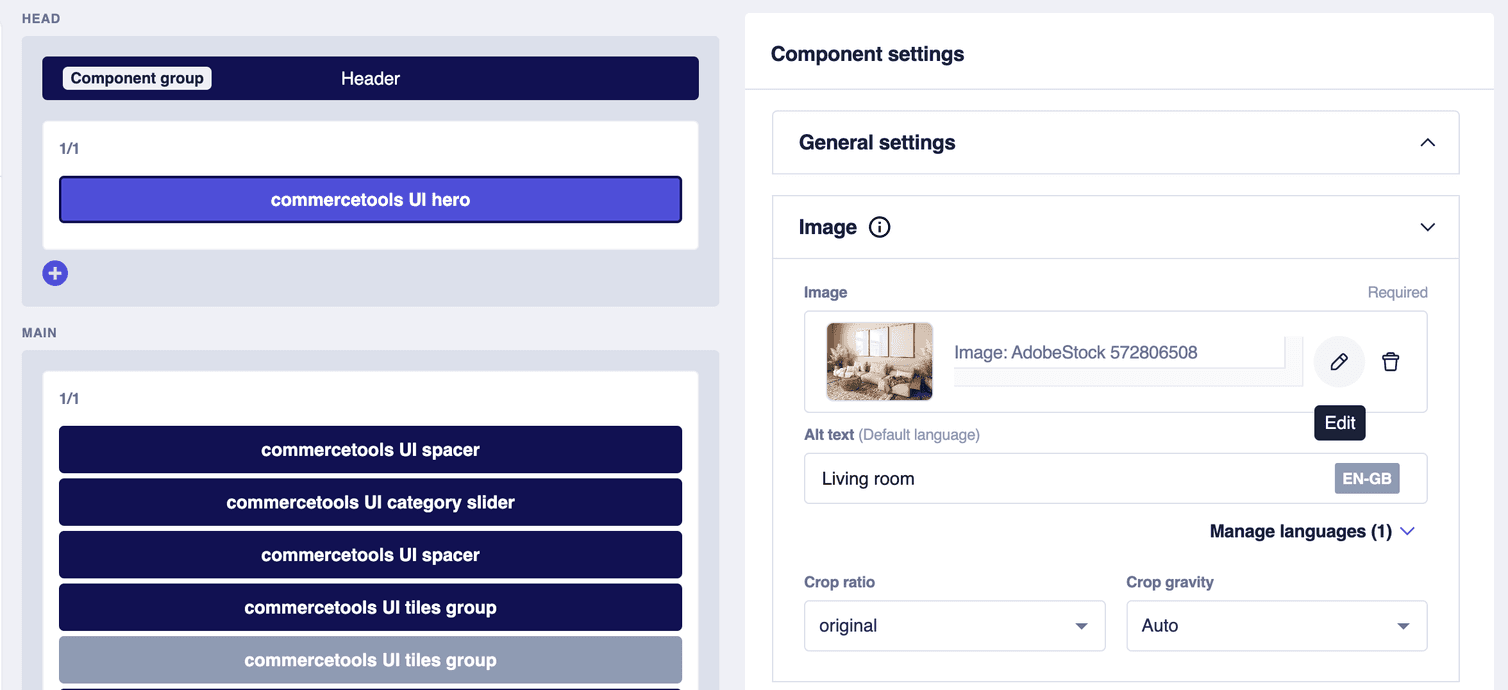Open the Crop gravity dropdown
Image resolution: width=1508 pixels, height=690 pixels.
pyautogui.click(x=1276, y=625)
